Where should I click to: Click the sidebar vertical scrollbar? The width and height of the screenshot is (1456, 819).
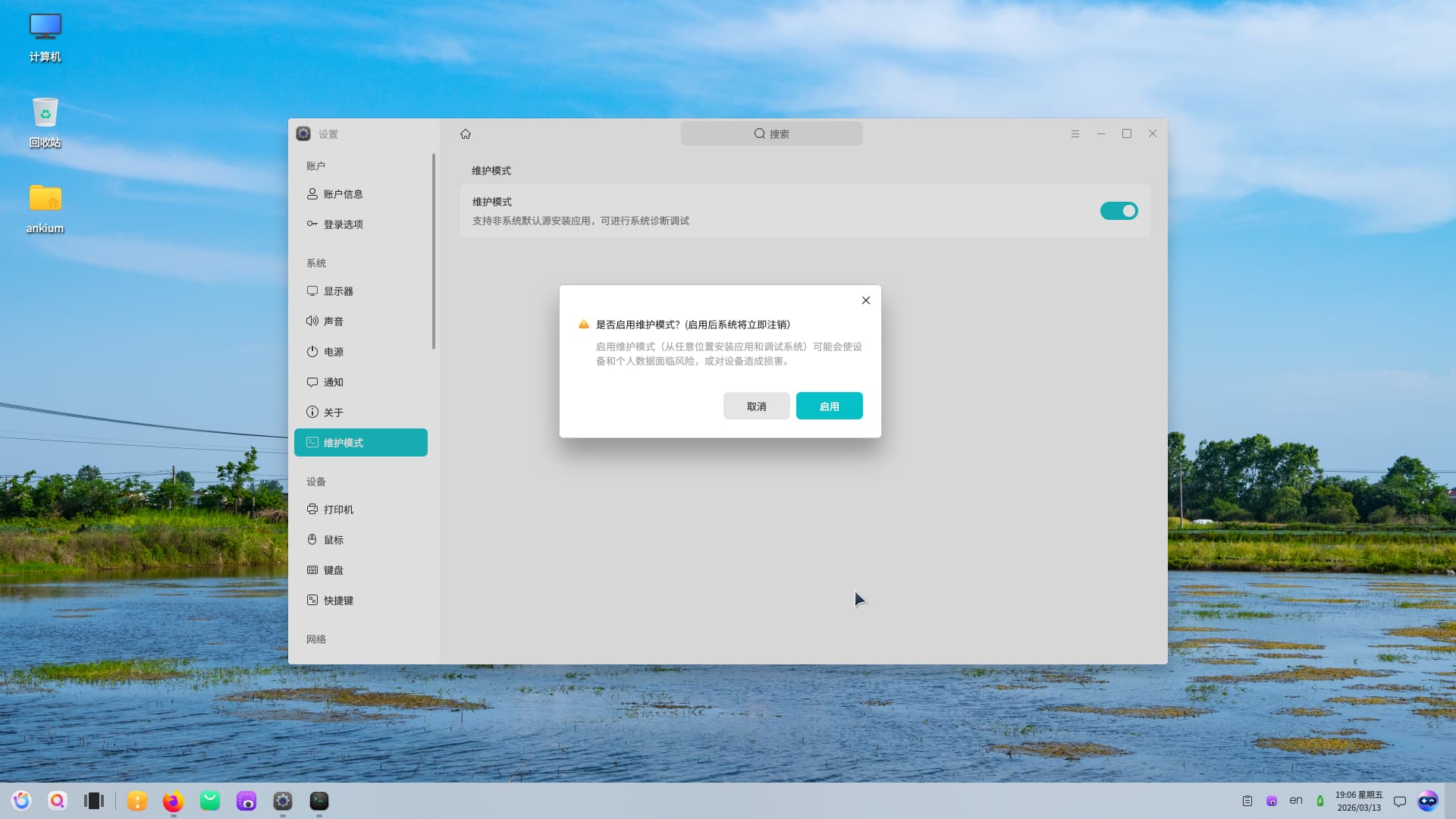point(434,250)
